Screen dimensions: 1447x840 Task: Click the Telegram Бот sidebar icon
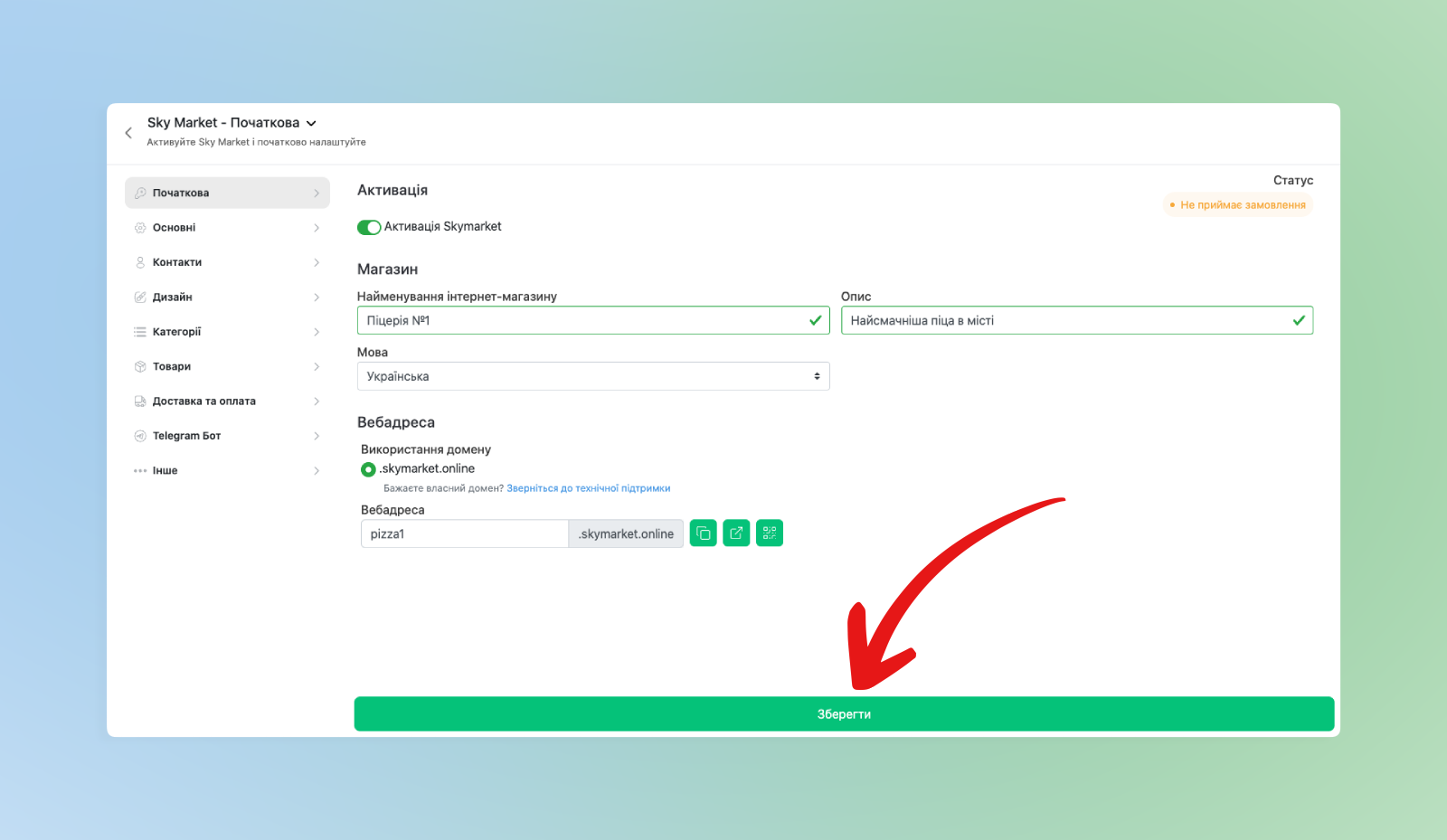(x=140, y=436)
